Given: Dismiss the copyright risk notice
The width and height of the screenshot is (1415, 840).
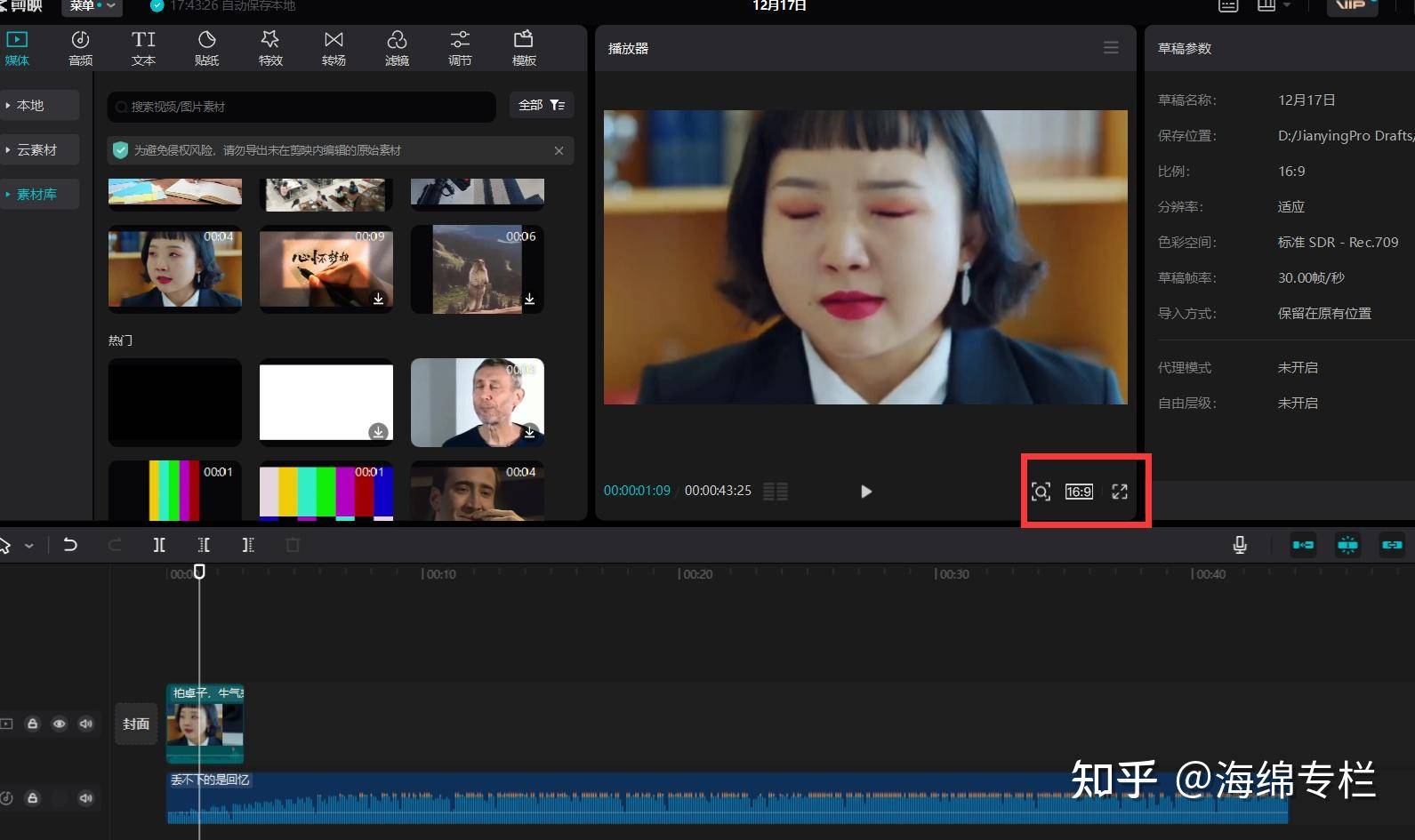Looking at the screenshot, I should point(559,150).
